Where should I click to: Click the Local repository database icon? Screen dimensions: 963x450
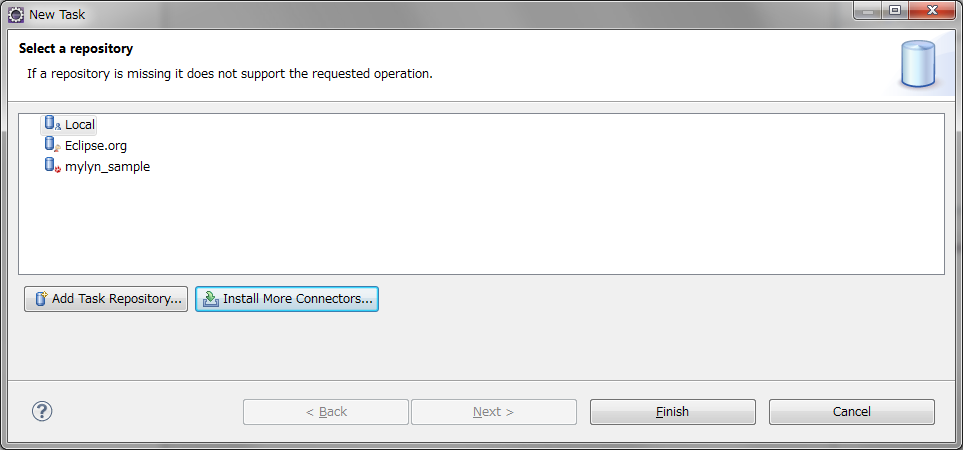(x=52, y=124)
